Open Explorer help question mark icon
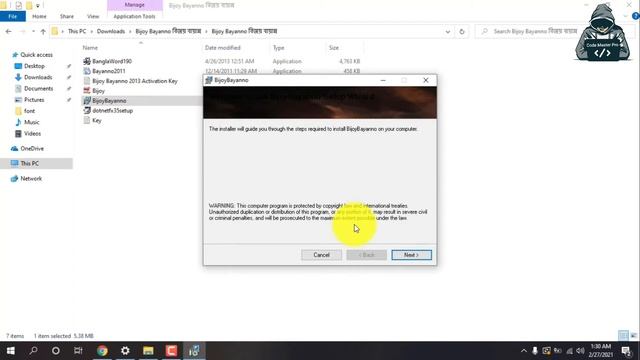The width and height of the screenshot is (640, 360). [636, 16]
